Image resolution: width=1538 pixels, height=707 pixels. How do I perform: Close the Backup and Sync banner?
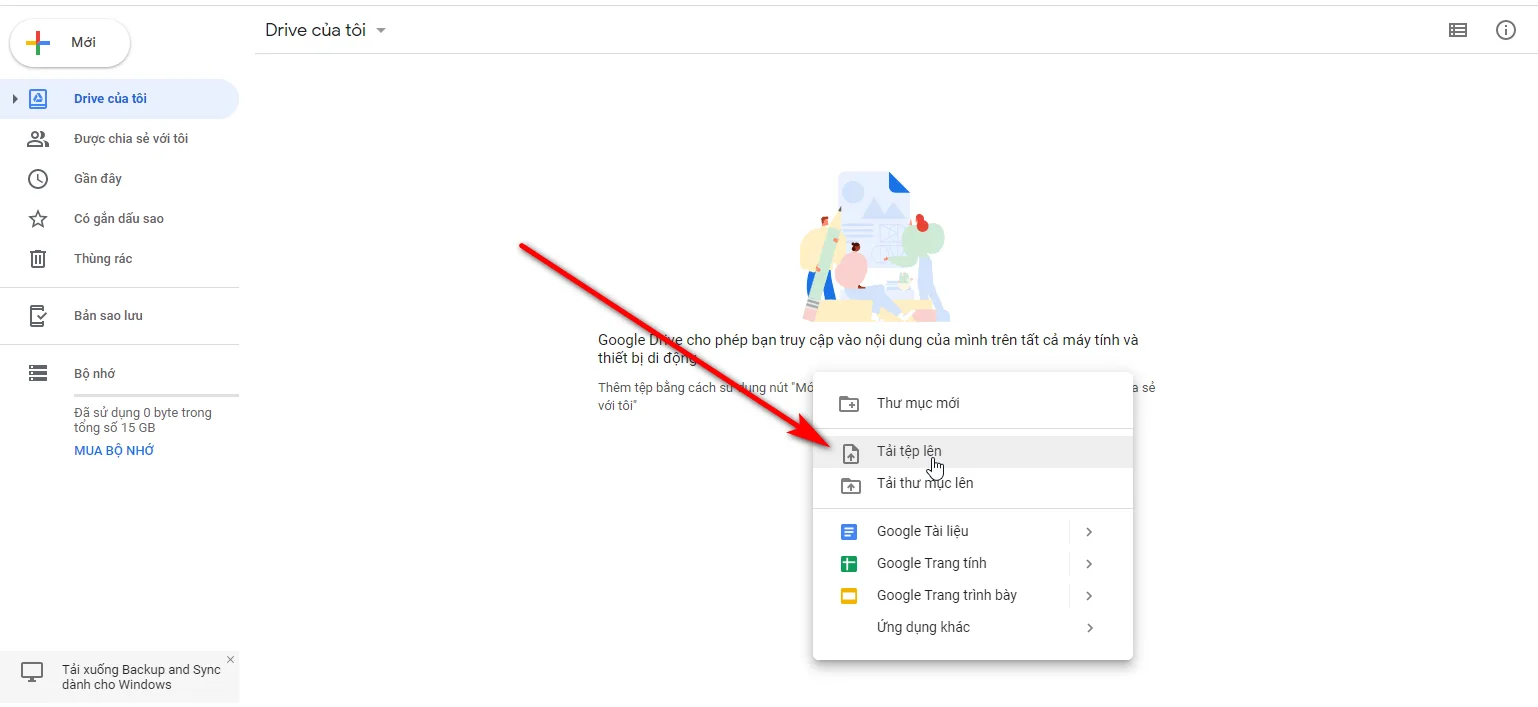230,659
